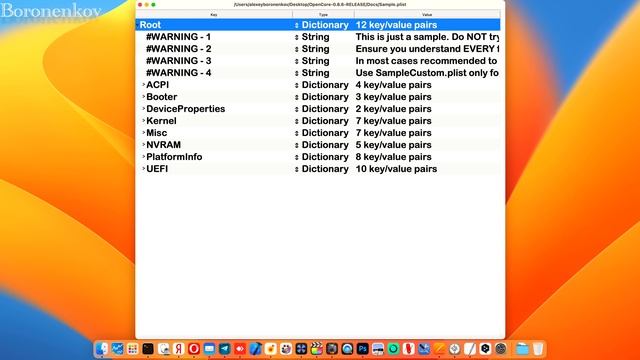640x360 pixels.
Task: Select the #WARNING - 1 key
Action: [x=178, y=37]
